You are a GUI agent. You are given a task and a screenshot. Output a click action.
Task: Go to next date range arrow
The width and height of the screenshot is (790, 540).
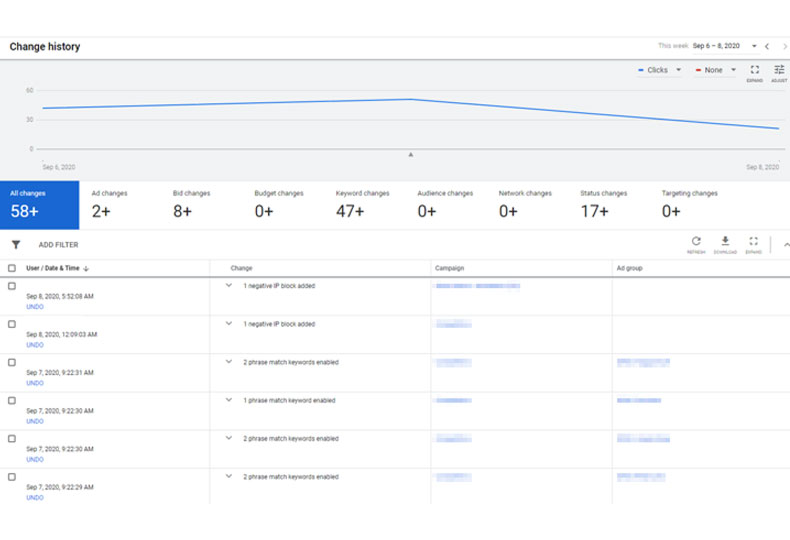point(784,46)
